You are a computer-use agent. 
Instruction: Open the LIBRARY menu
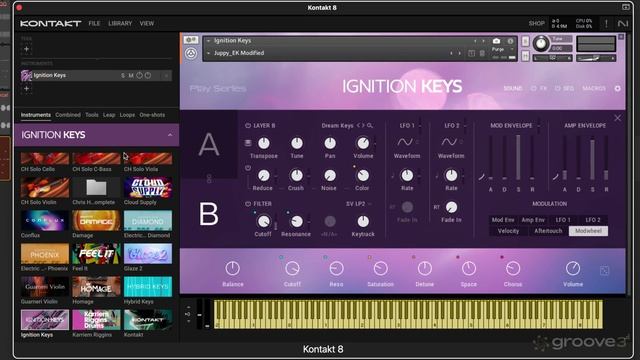[120, 24]
